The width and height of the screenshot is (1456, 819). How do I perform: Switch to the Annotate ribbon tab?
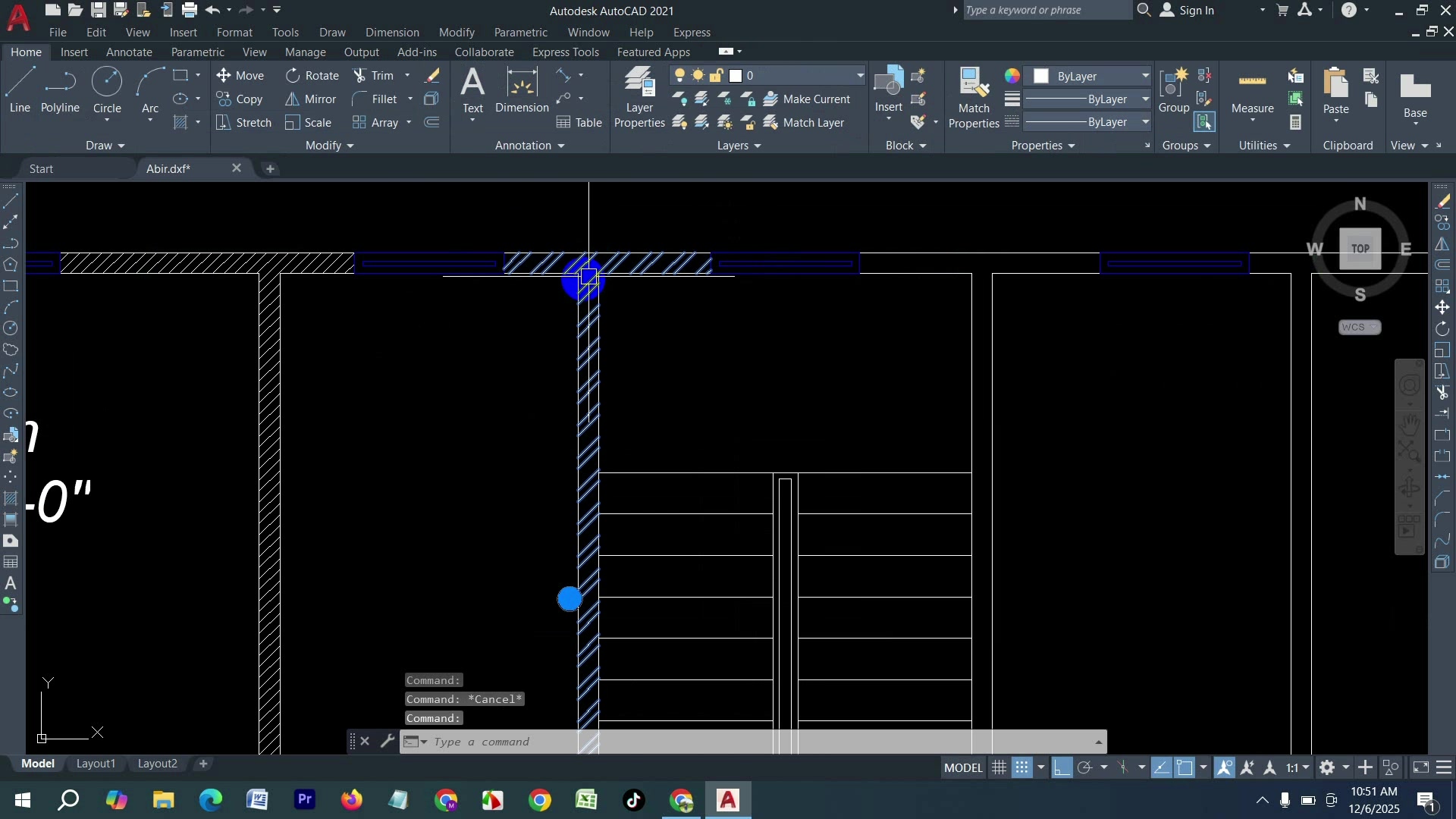[x=129, y=52]
